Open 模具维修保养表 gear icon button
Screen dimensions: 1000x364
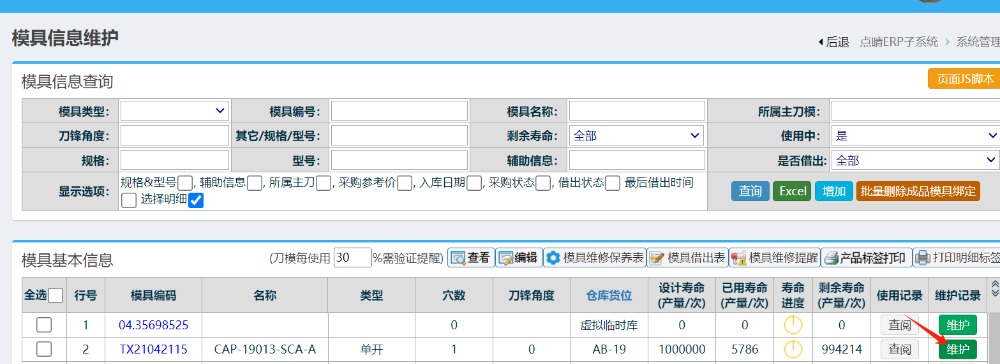click(594, 258)
